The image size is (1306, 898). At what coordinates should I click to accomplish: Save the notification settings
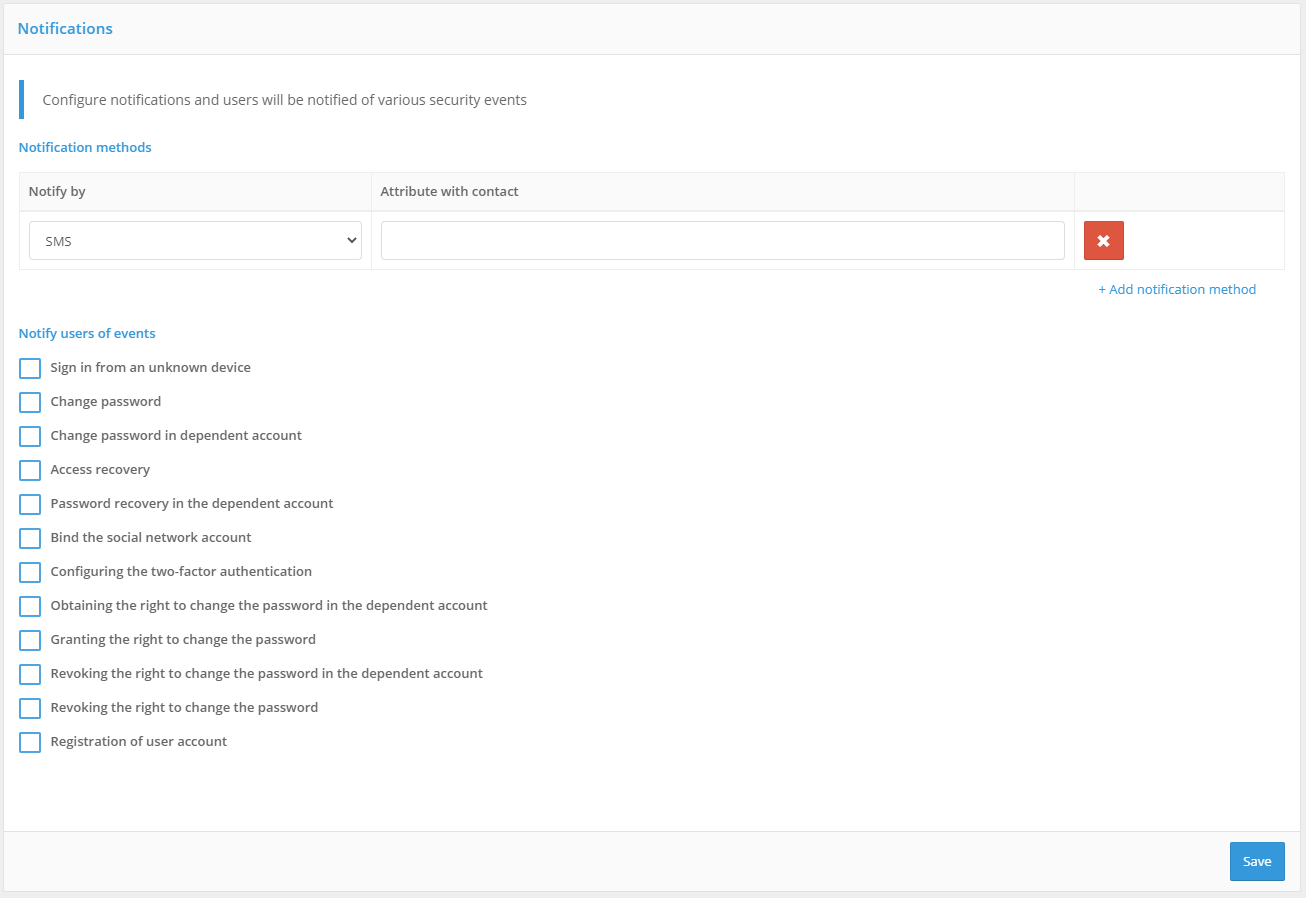[1257, 861]
